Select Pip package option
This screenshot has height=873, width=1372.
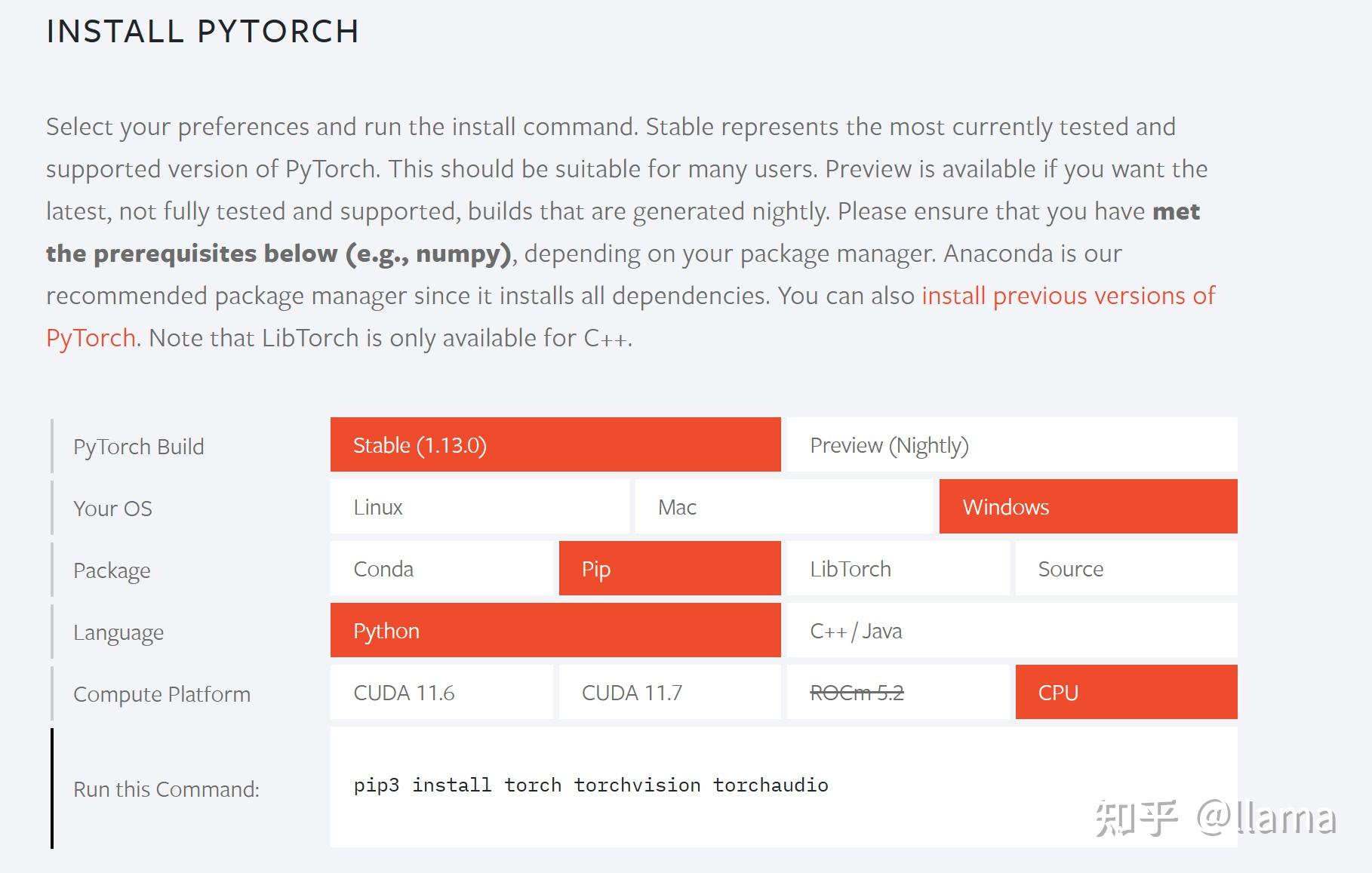(x=669, y=569)
